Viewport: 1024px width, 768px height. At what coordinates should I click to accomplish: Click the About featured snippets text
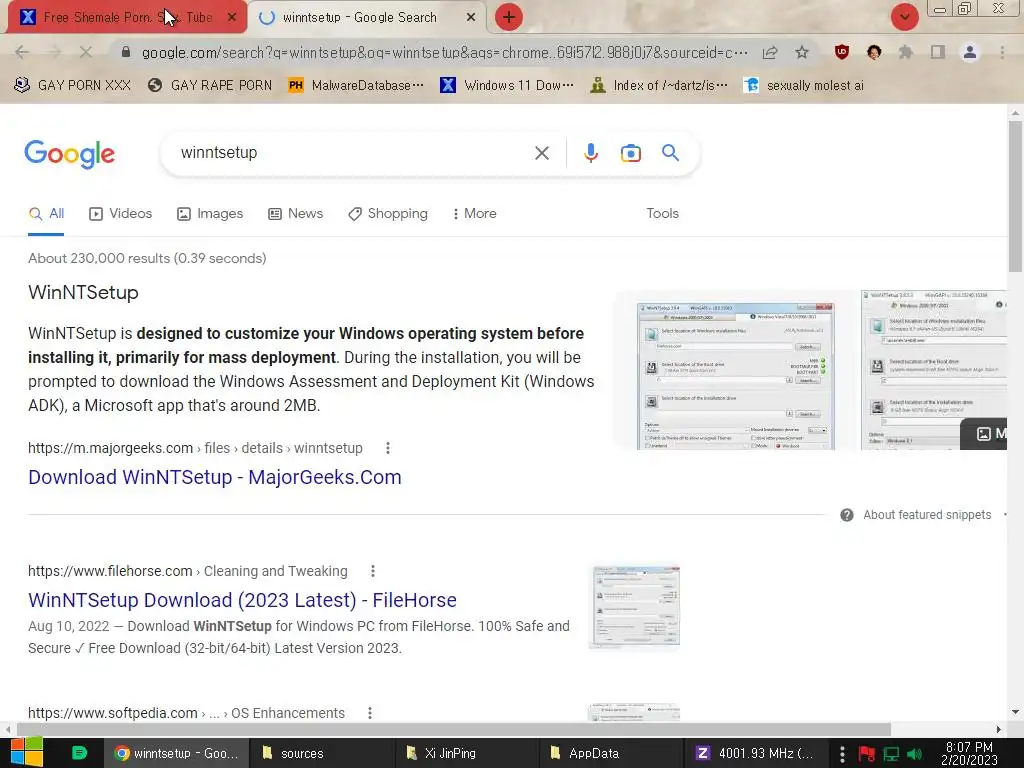927,515
